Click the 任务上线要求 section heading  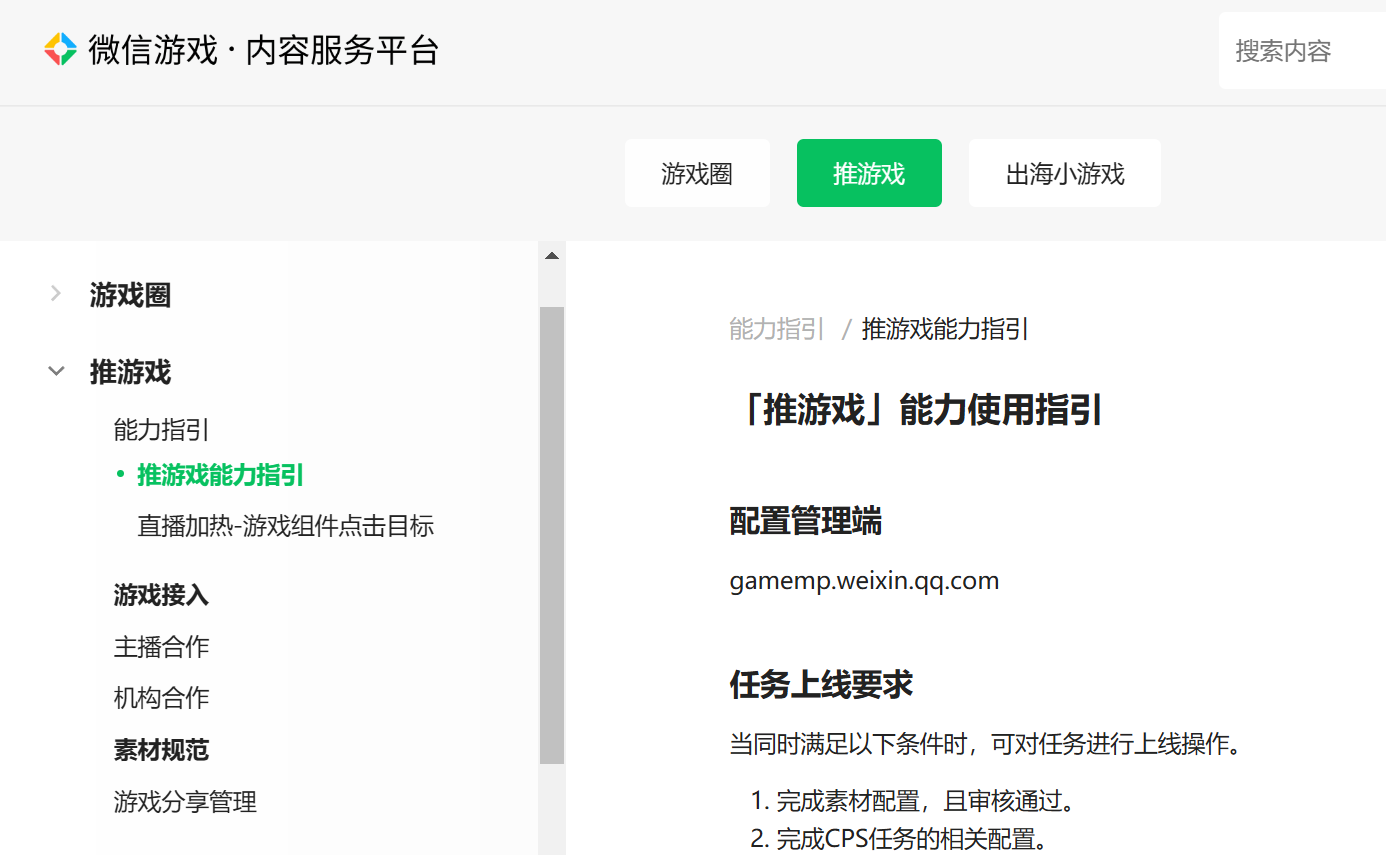point(821,685)
